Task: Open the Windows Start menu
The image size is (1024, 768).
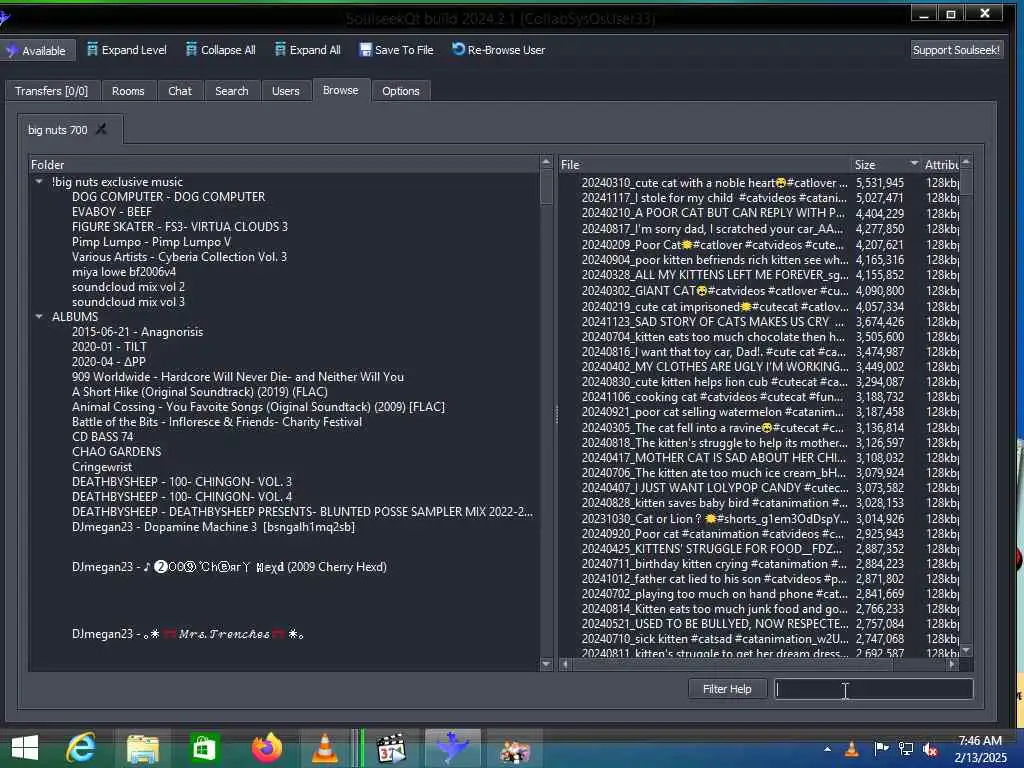Action: coord(25,748)
